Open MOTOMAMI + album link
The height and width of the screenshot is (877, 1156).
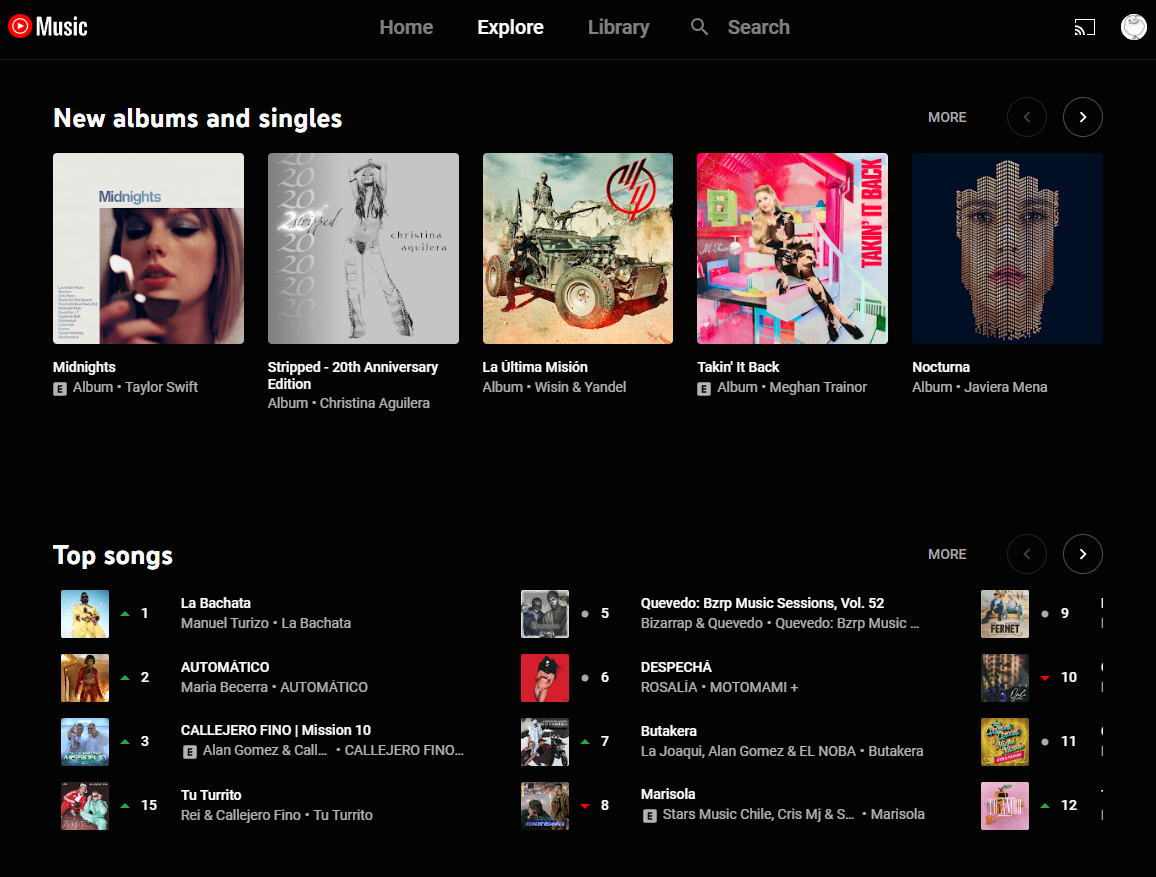(753, 687)
